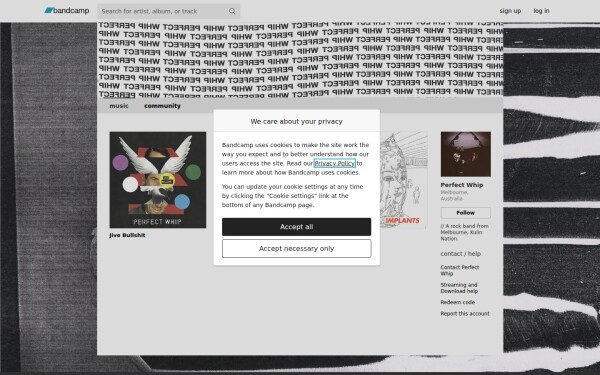Open the log in link
This screenshot has width=600, height=375.
[541, 11]
